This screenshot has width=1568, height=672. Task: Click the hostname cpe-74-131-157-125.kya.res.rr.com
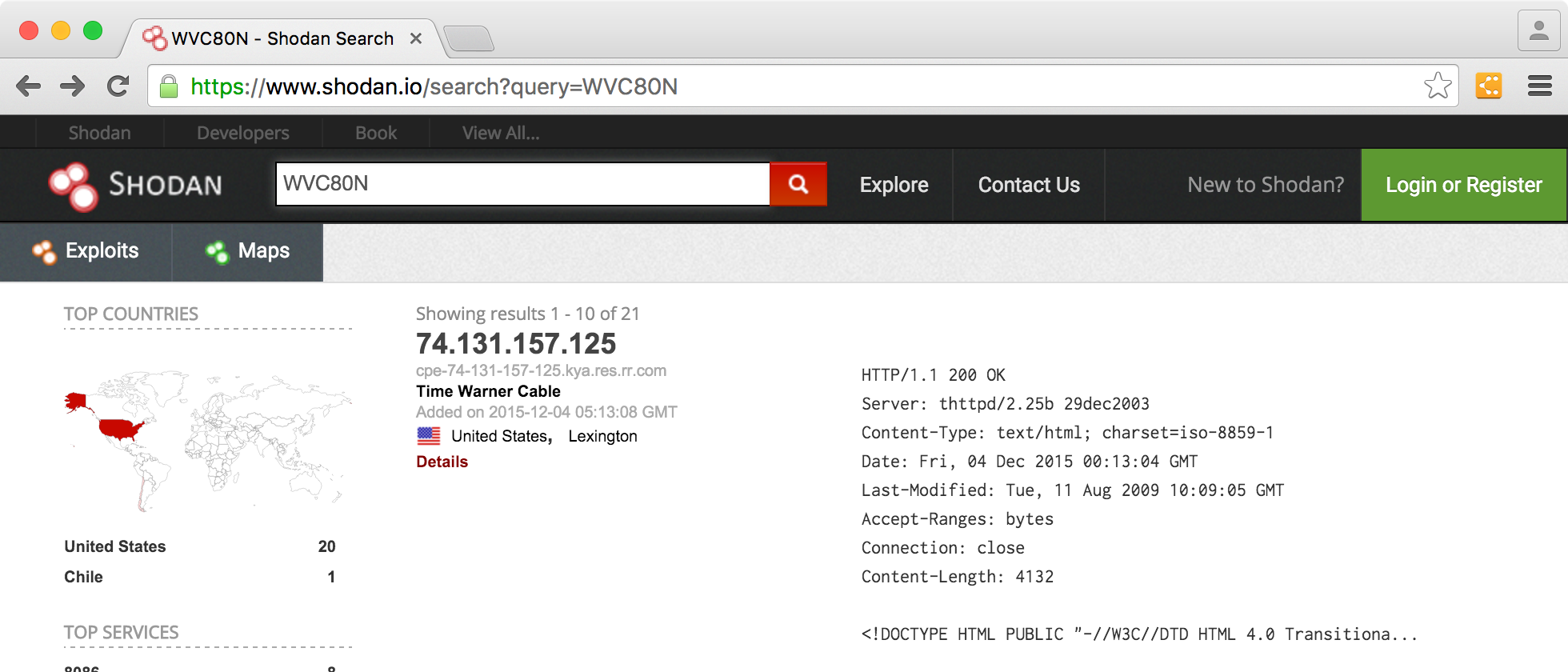(541, 370)
